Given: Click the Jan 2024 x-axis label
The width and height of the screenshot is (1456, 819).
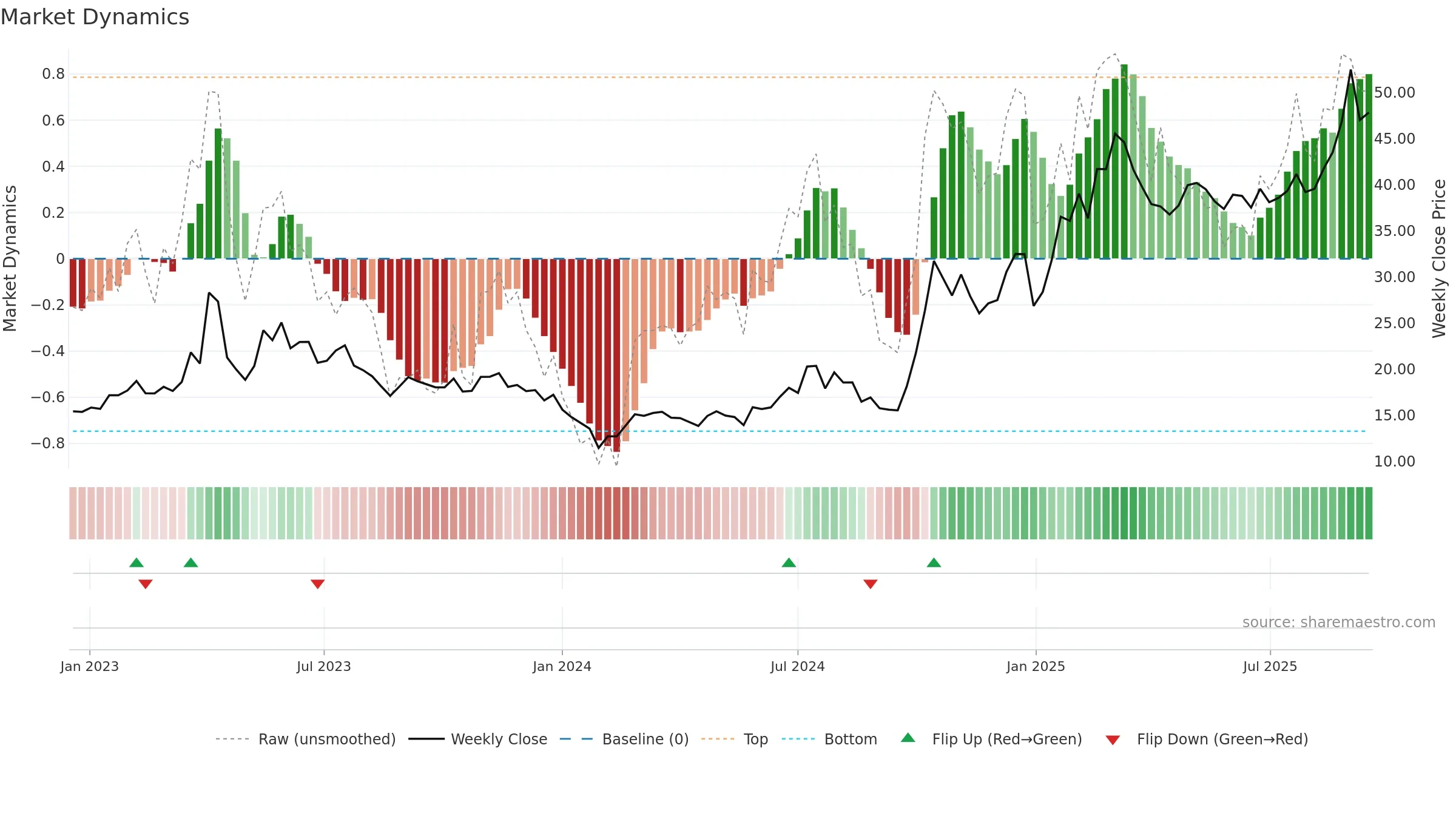Looking at the screenshot, I should 562,666.
